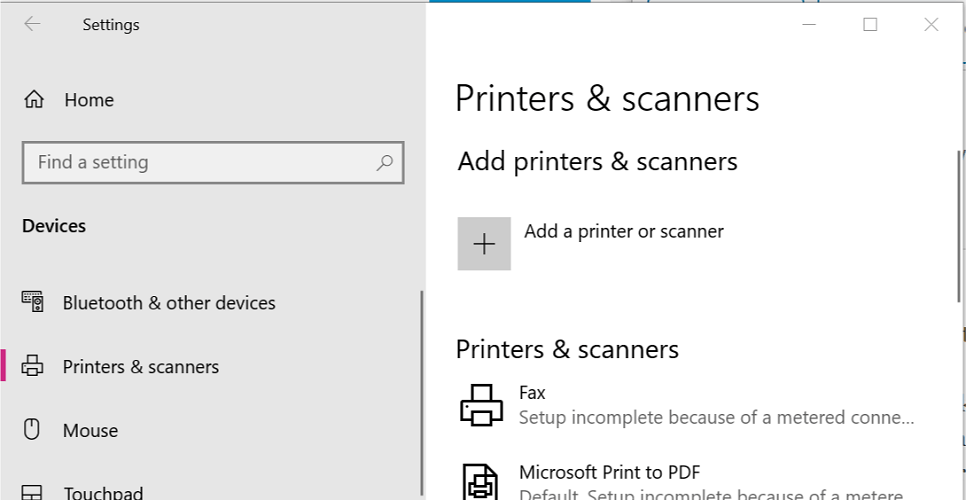Viewport: 966px width, 500px height.
Task: Click Add a printer or scanner label
Action: click(x=623, y=232)
